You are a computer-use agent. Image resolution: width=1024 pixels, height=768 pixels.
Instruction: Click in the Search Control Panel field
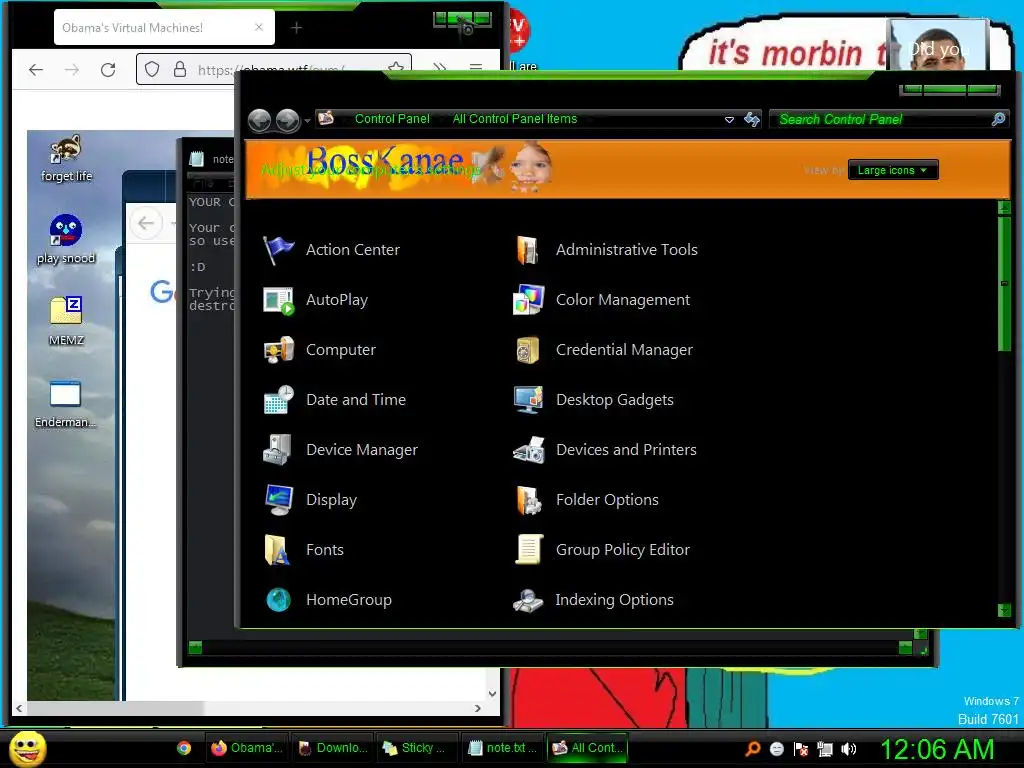tap(882, 119)
